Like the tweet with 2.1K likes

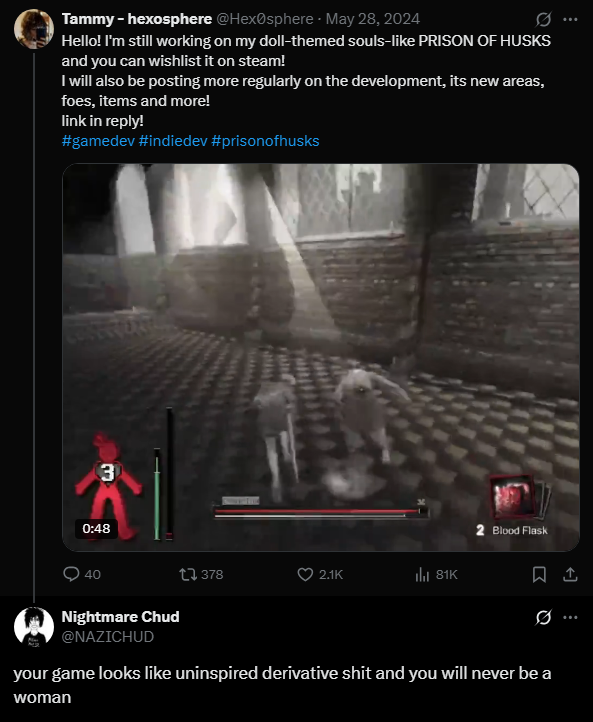pyautogui.click(x=305, y=574)
